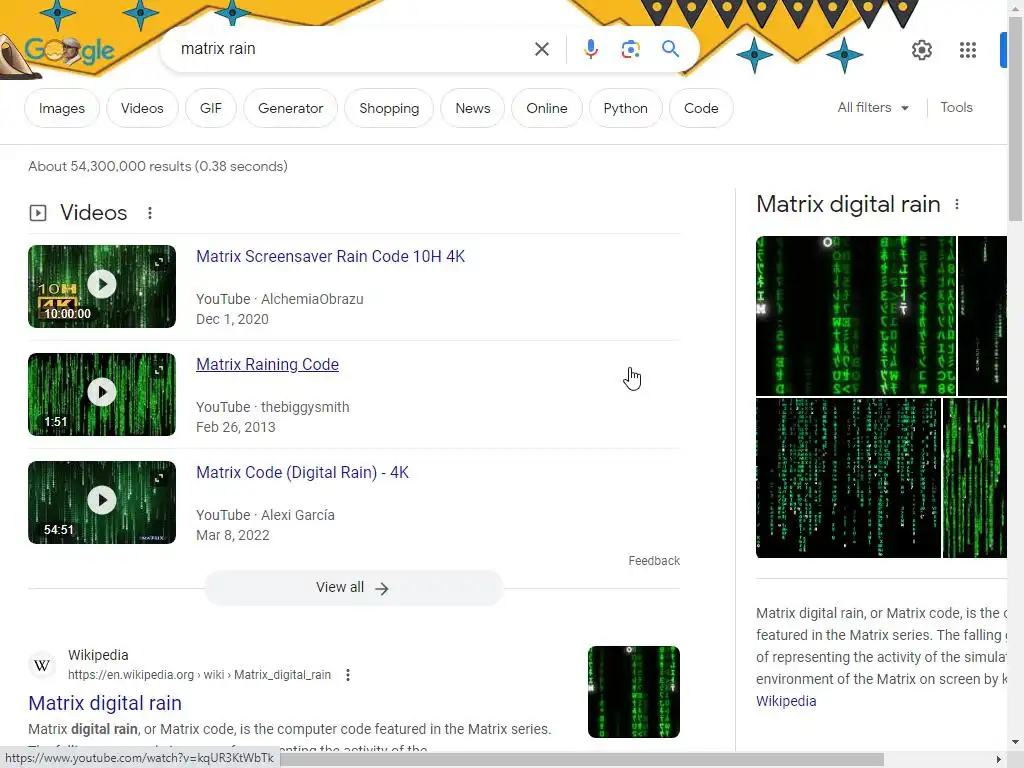The width and height of the screenshot is (1024, 768).
Task: Play the Matrix Code (Digital Rain) 4K thumbnail
Action: tap(102, 502)
